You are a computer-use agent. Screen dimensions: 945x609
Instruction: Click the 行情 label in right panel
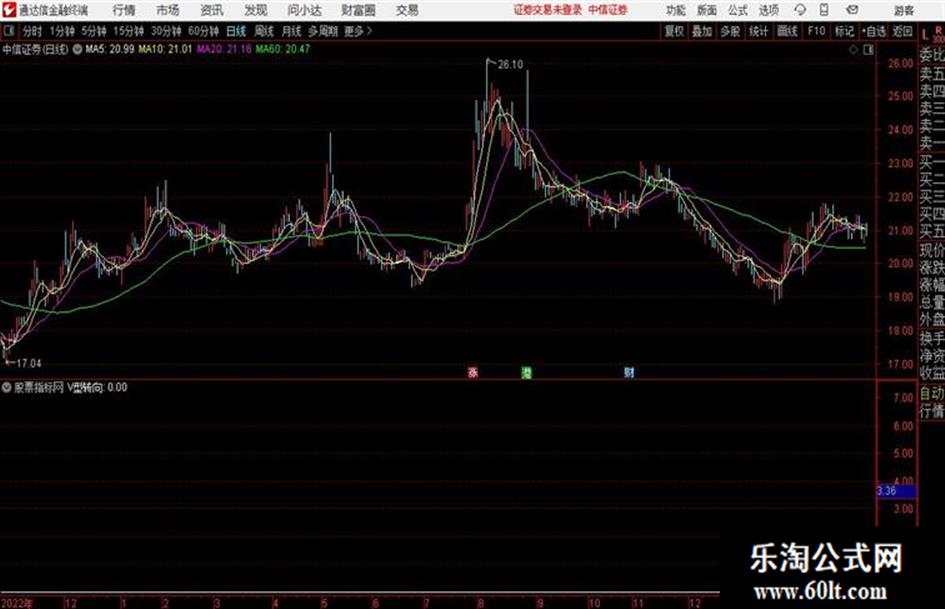click(932, 412)
